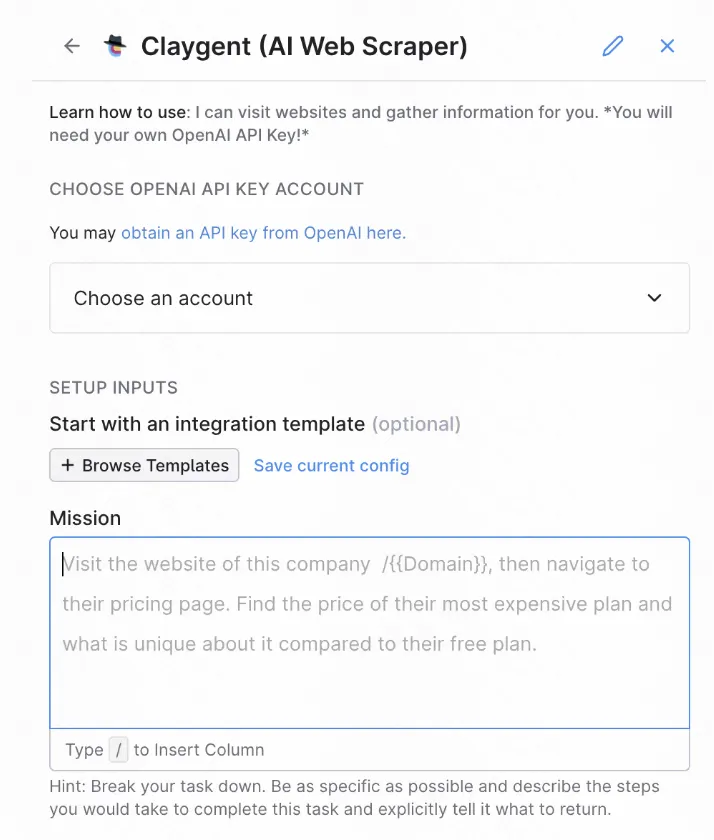This screenshot has width=714, height=840.
Task: Click the pencil edit icon
Action: coord(613,46)
